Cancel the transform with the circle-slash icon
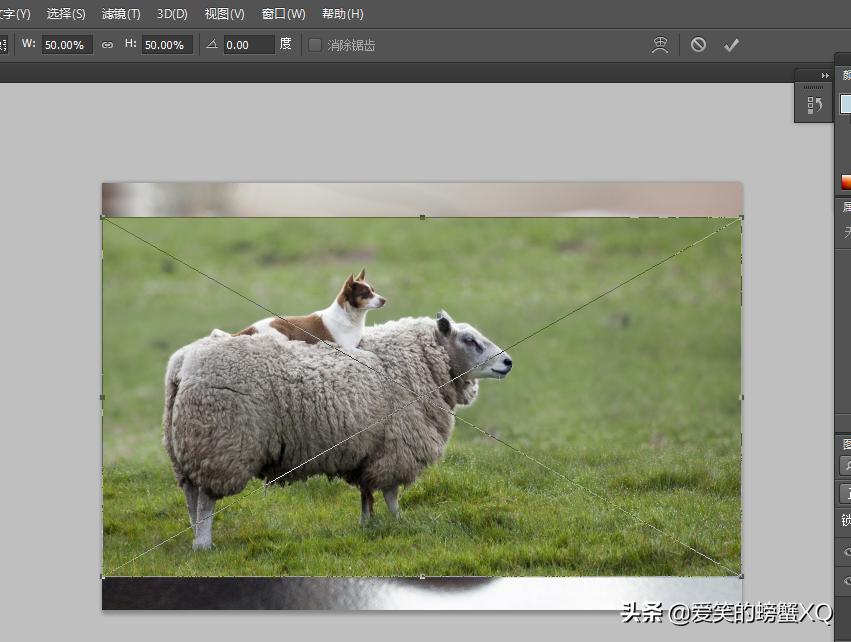The height and width of the screenshot is (642, 851). coord(698,45)
